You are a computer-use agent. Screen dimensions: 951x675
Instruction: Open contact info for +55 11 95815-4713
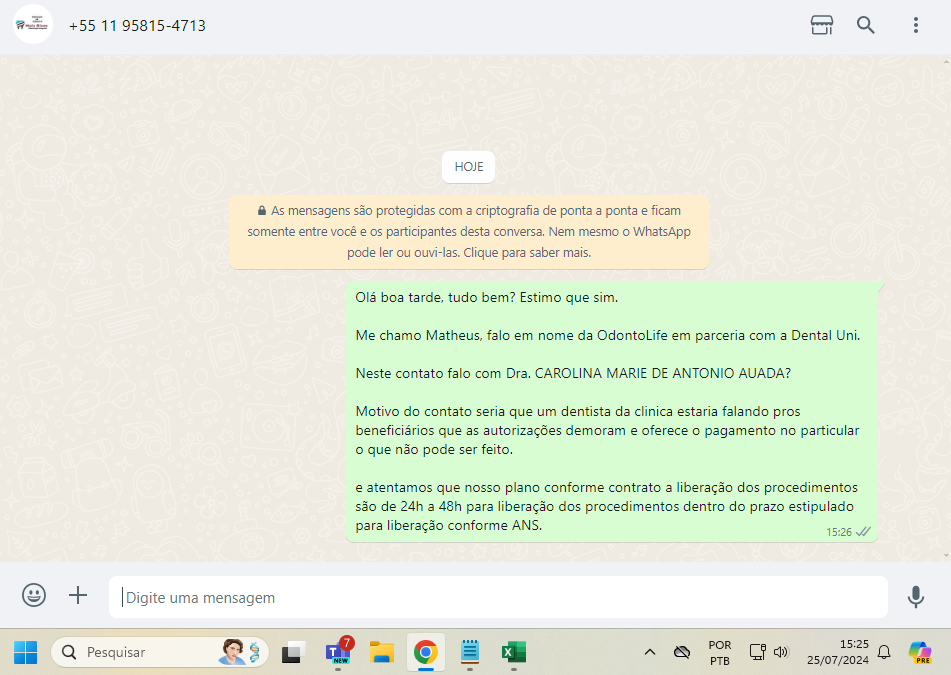tap(137, 26)
